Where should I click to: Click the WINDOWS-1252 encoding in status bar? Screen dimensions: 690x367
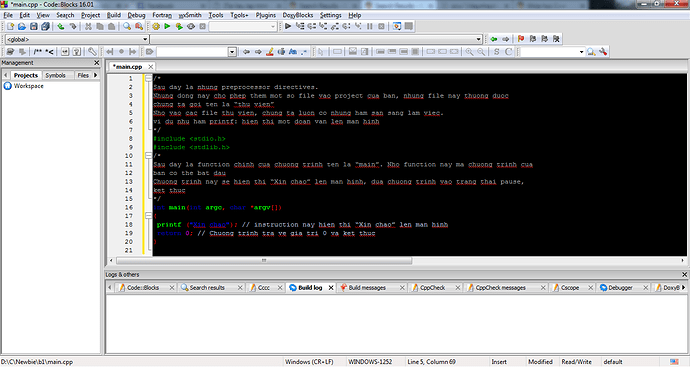(370, 362)
